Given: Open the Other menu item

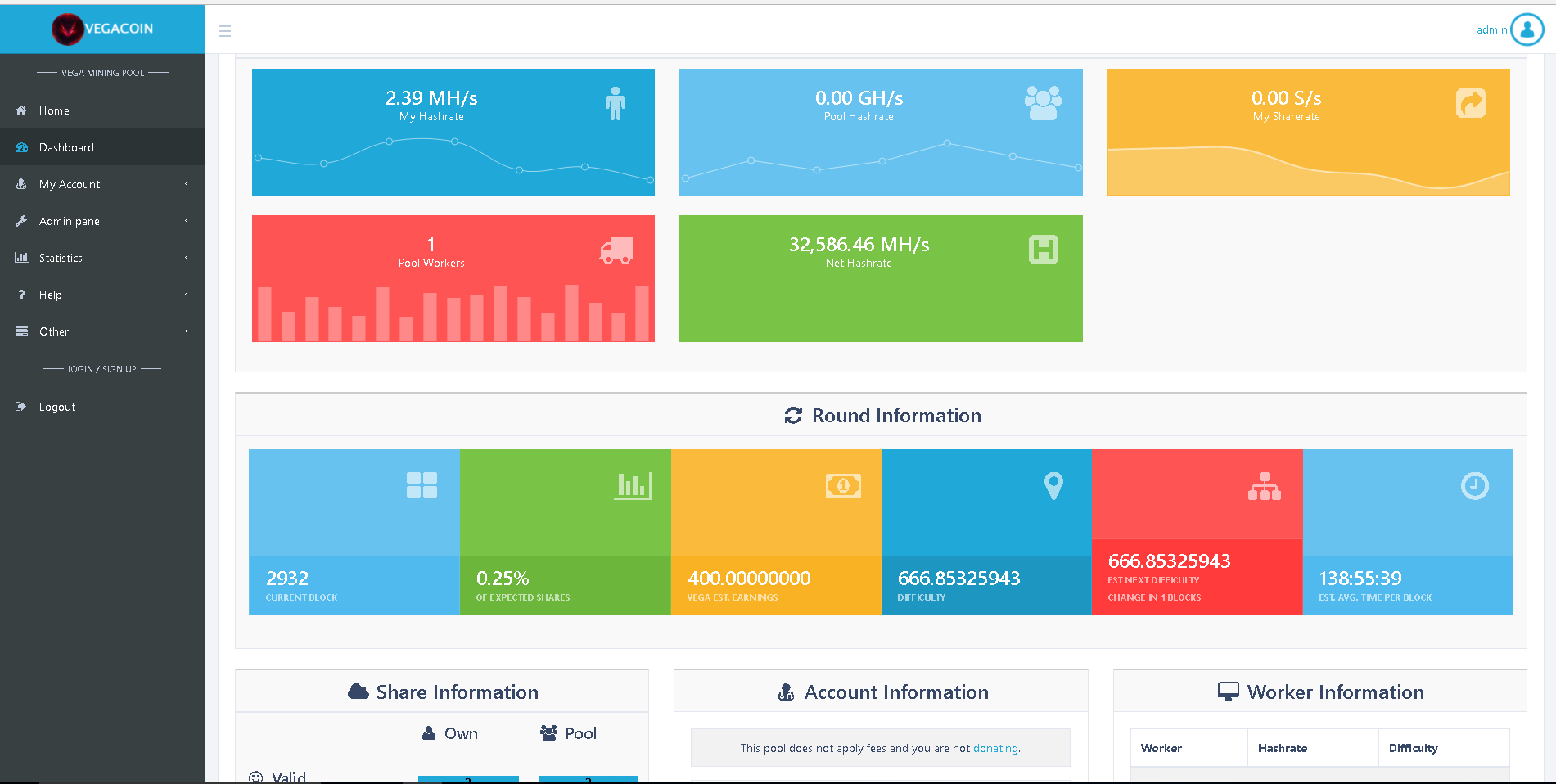Looking at the screenshot, I should coord(102,331).
